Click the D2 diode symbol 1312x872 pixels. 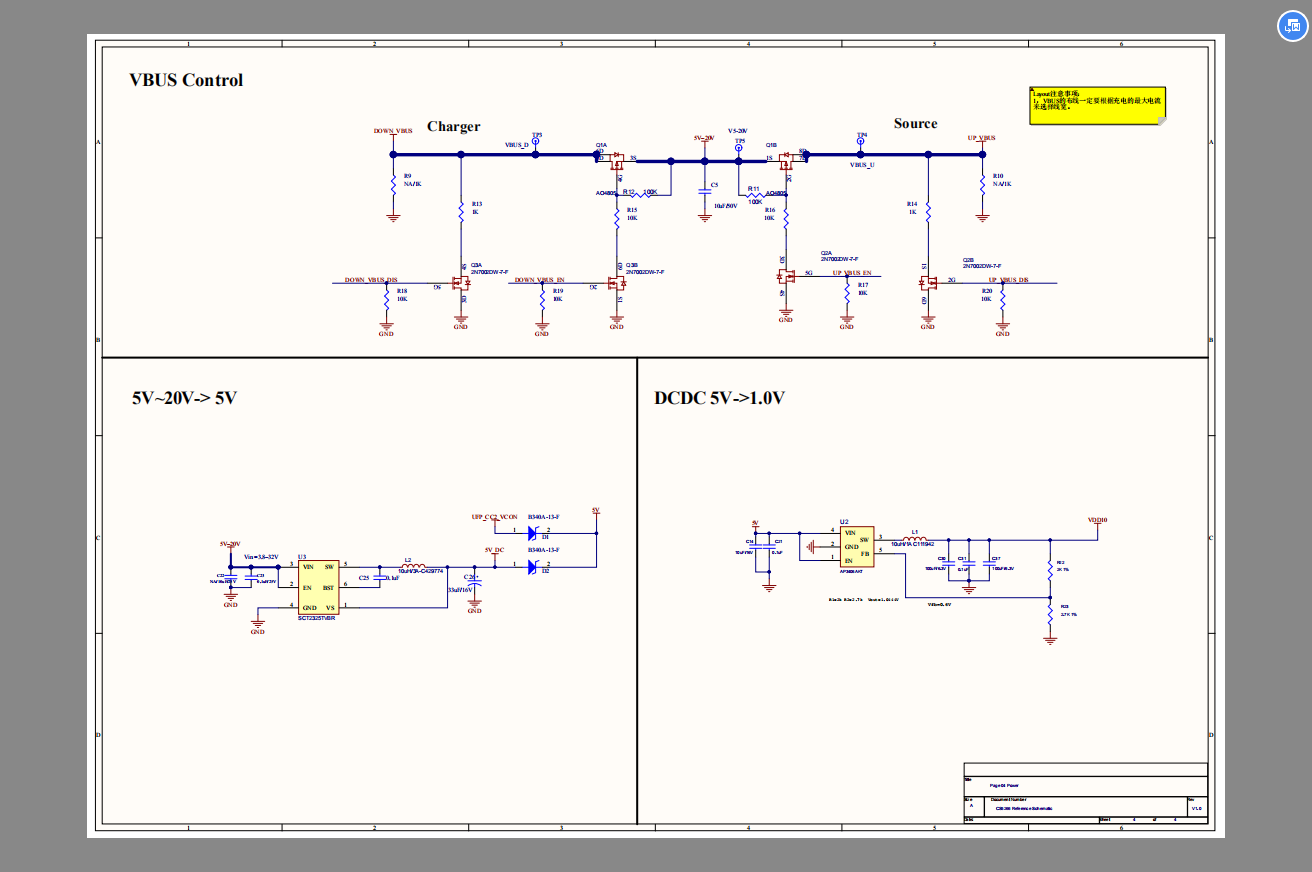point(533,566)
